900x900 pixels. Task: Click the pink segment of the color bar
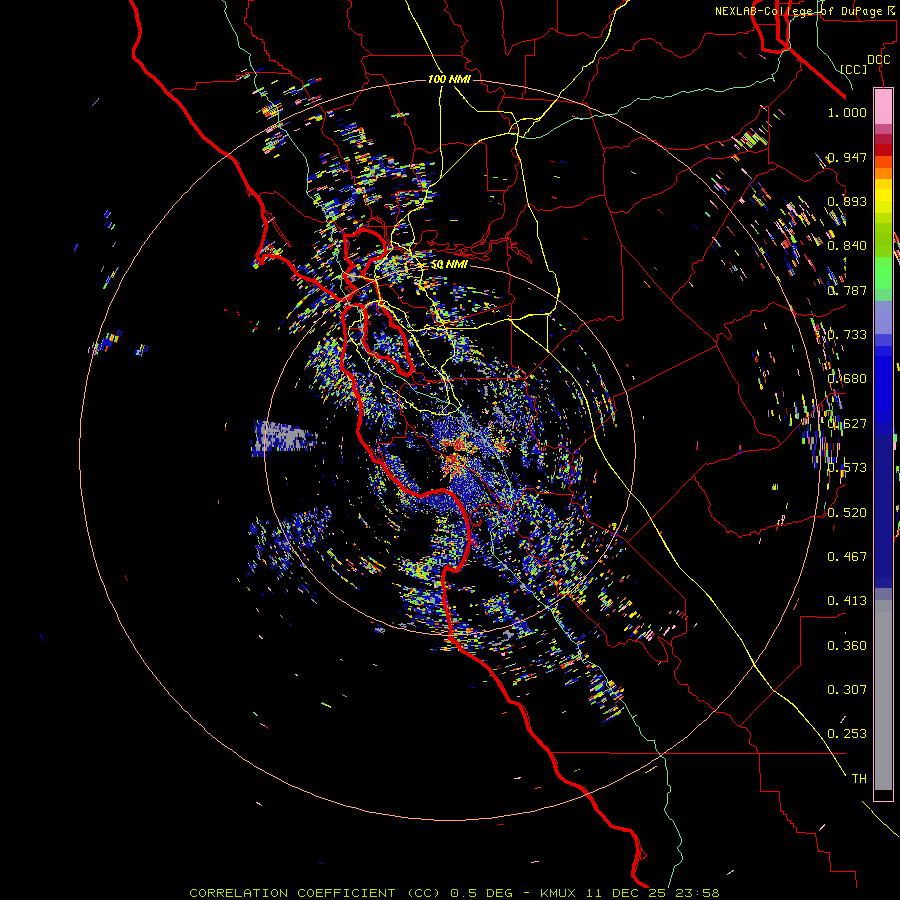point(883,106)
